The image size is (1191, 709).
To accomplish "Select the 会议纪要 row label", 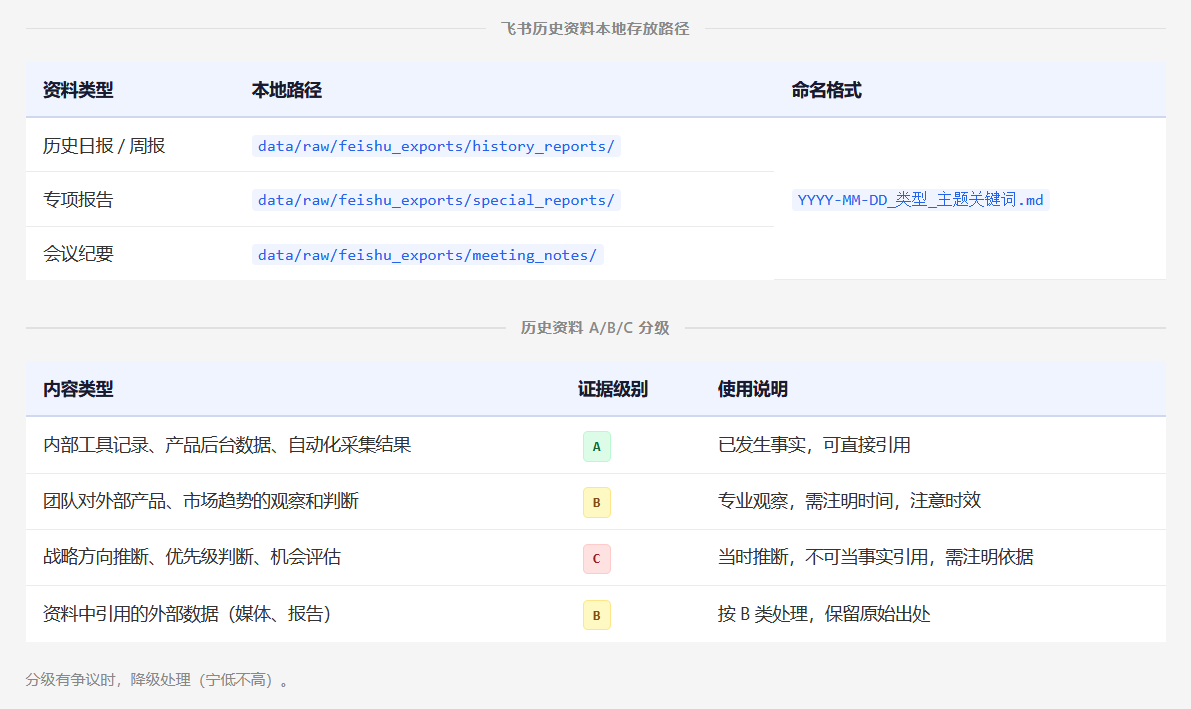I will coord(78,254).
